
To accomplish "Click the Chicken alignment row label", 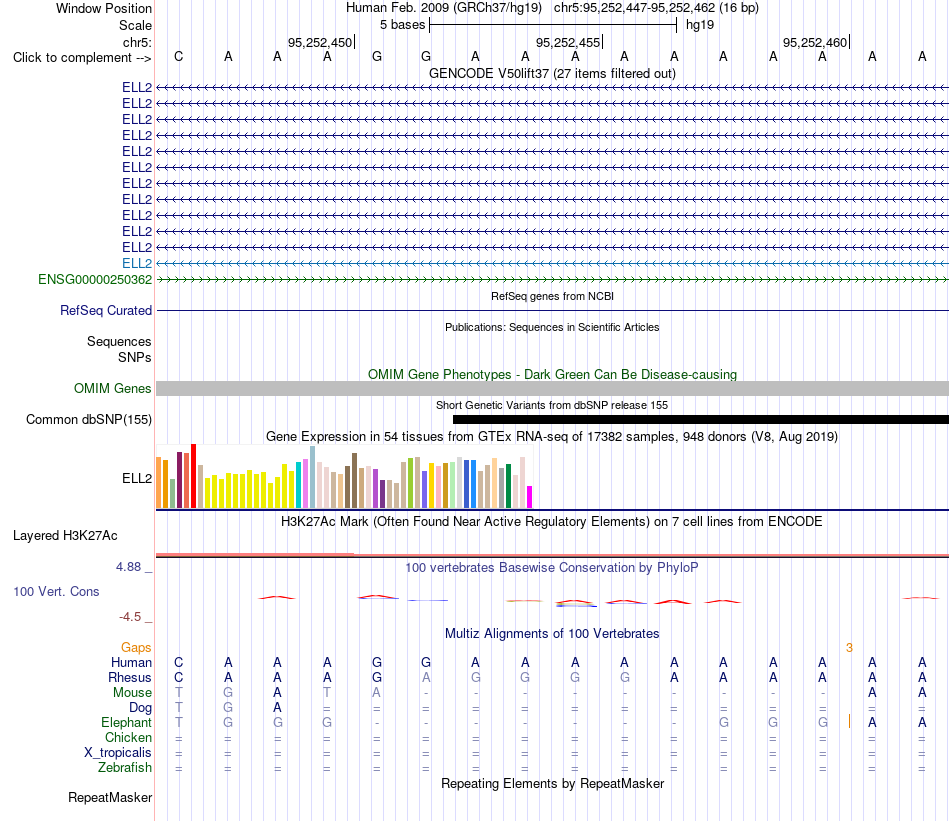I will [x=128, y=737].
